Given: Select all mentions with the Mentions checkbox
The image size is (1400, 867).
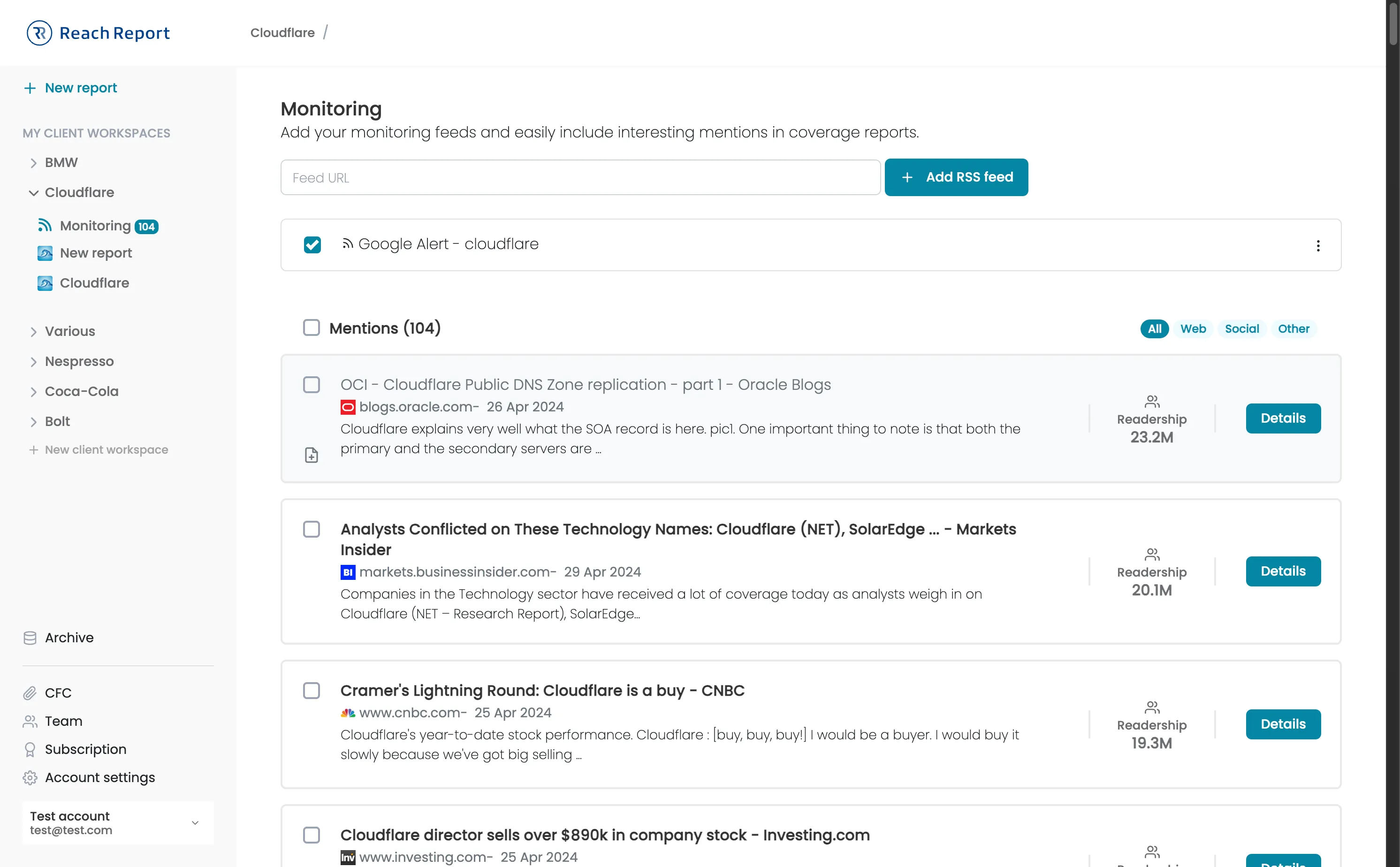Looking at the screenshot, I should click(312, 327).
